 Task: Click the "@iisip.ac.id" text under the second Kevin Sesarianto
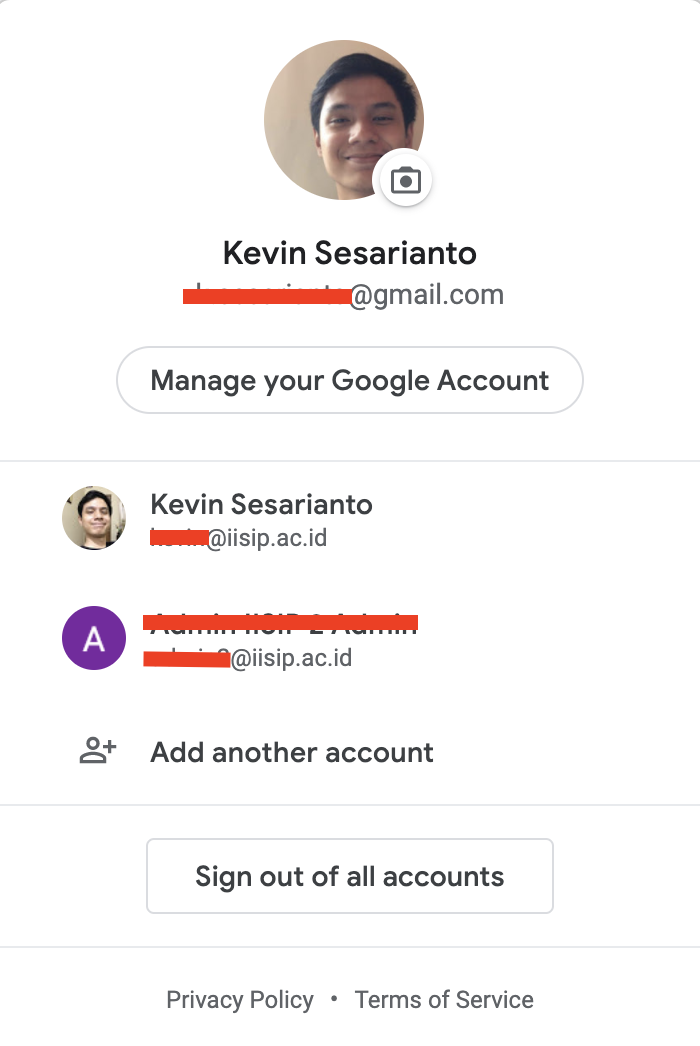coord(267,539)
